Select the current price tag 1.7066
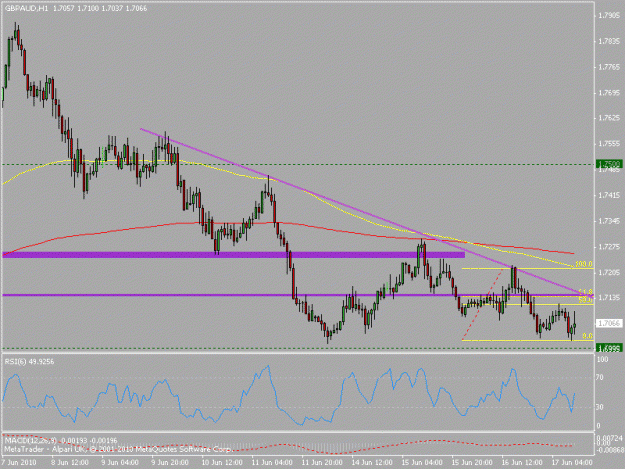 click(x=609, y=323)
